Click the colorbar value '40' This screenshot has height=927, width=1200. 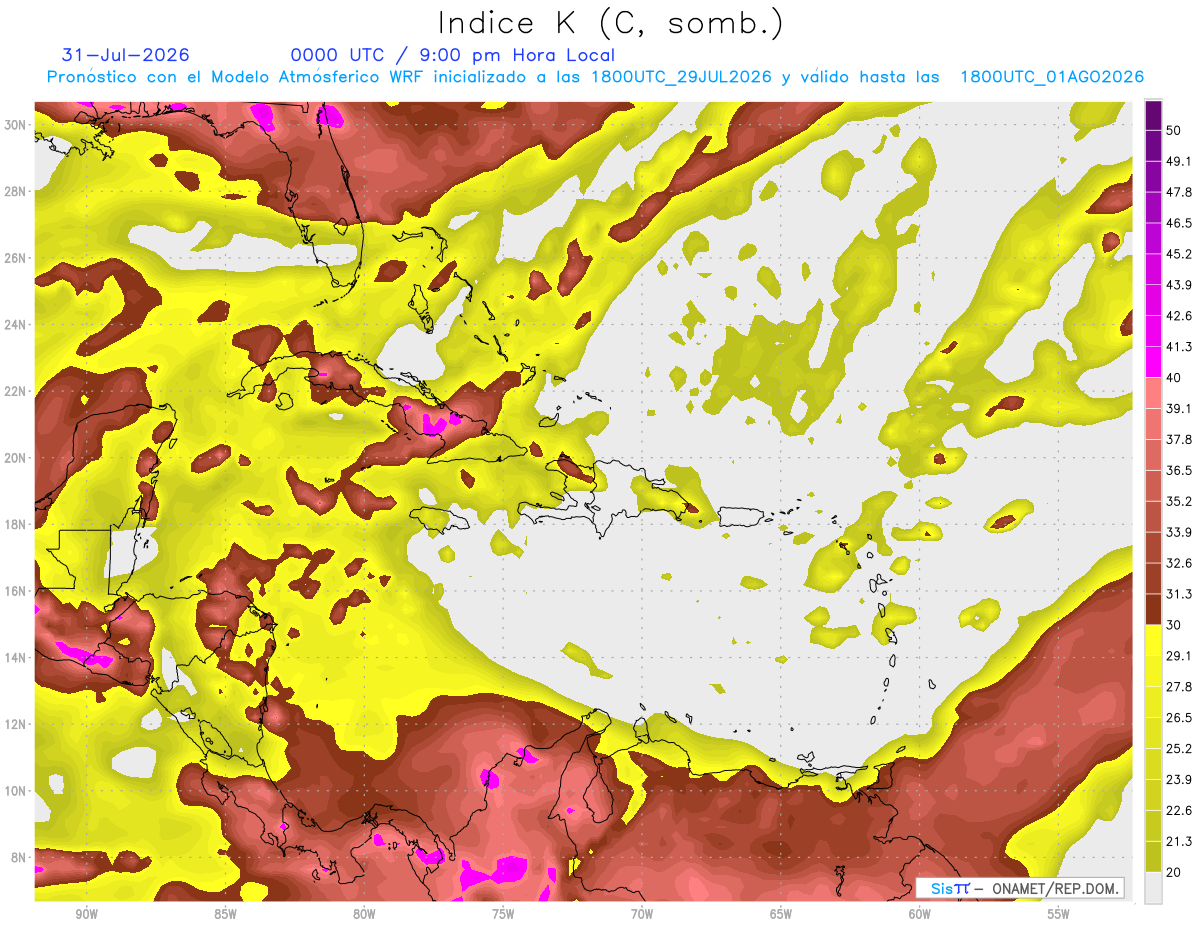(1175, 378)
